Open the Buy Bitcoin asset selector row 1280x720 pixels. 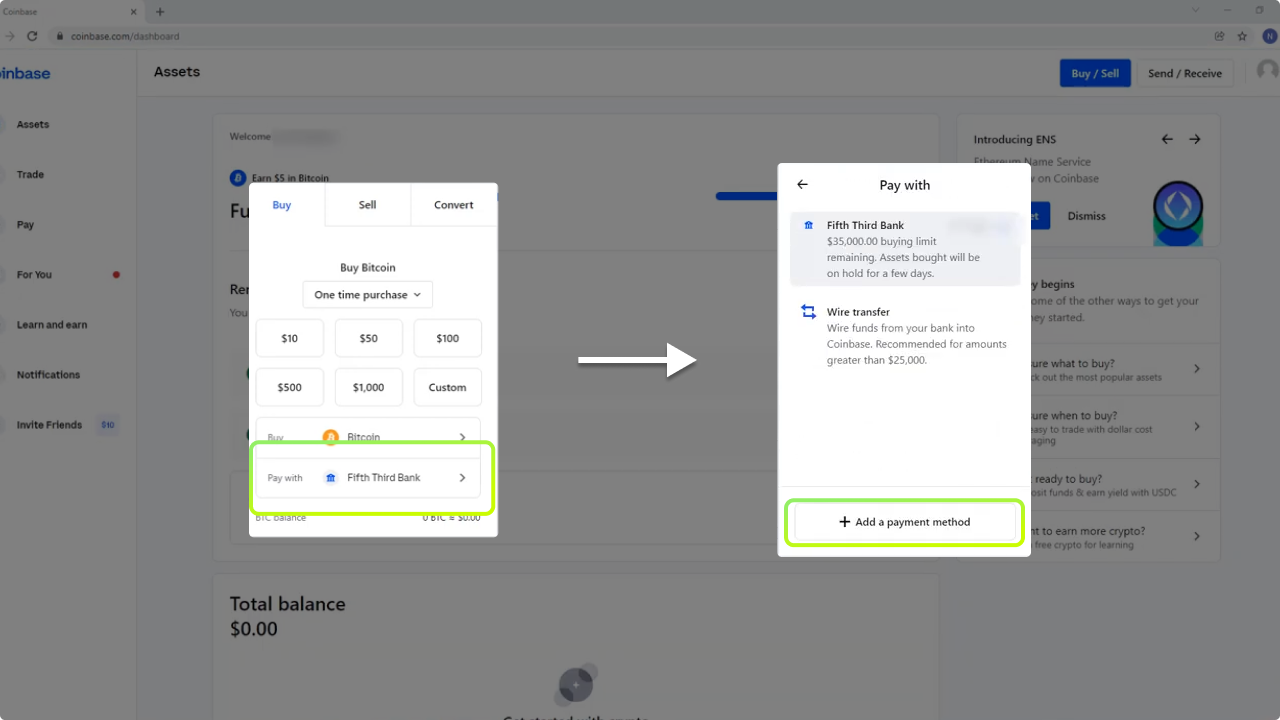(x=368, y=437)
